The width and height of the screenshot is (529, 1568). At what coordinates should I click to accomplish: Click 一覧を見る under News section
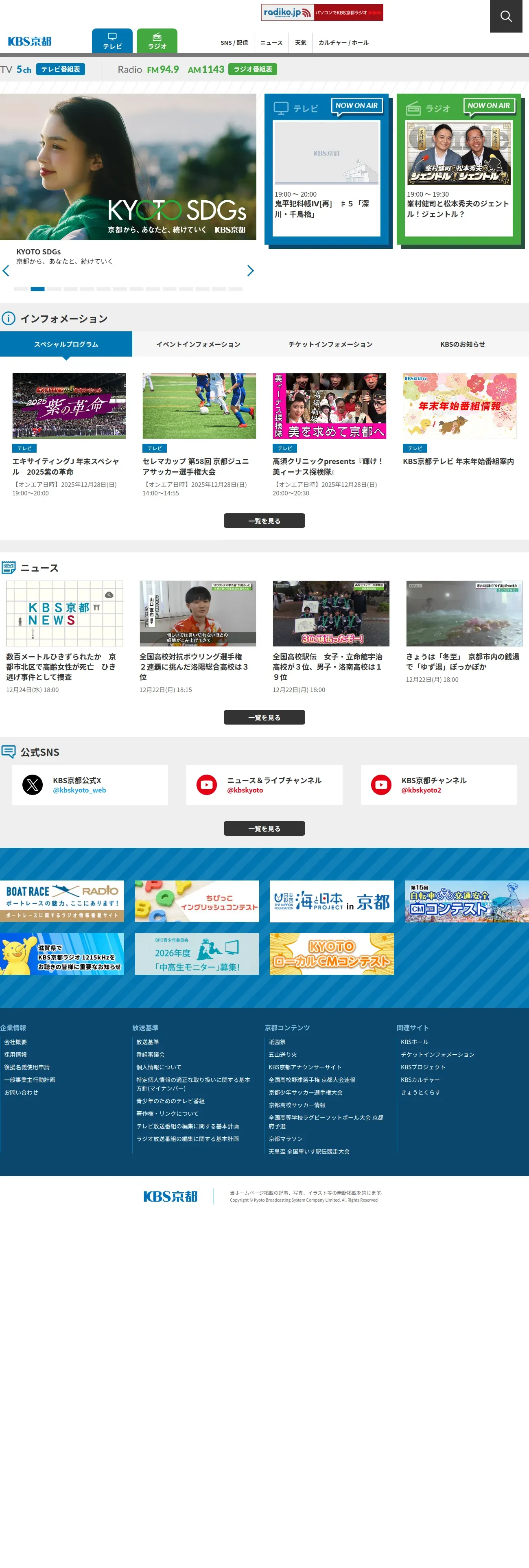pyautogui.click(x=264, y=718)
